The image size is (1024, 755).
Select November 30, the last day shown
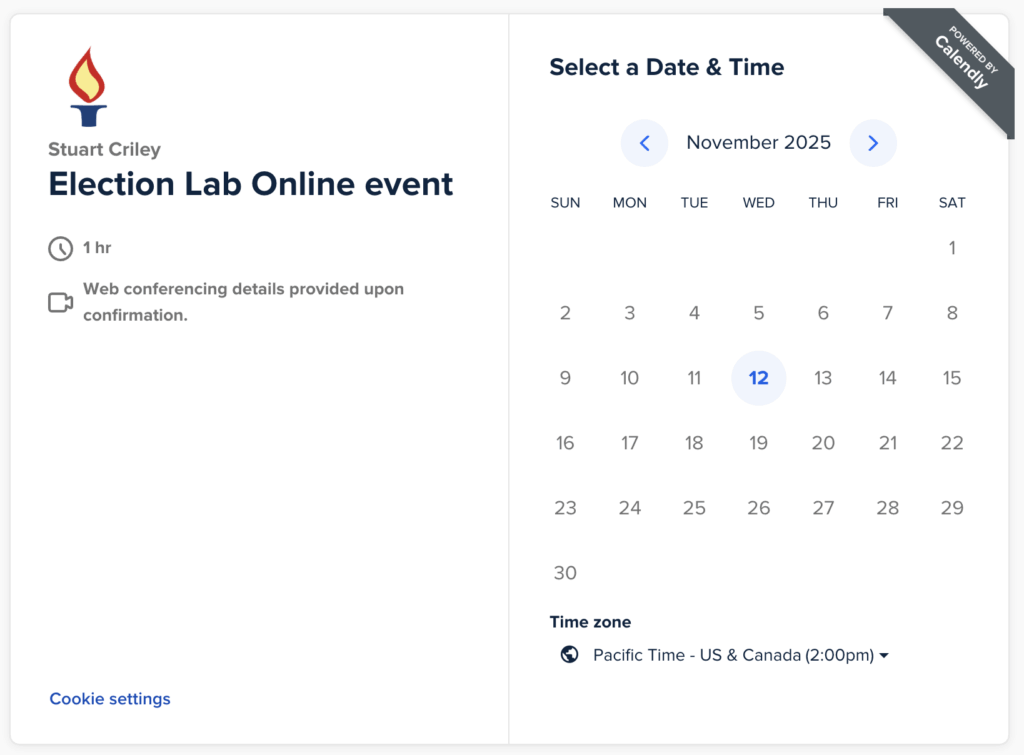click(x=565, y=572)
